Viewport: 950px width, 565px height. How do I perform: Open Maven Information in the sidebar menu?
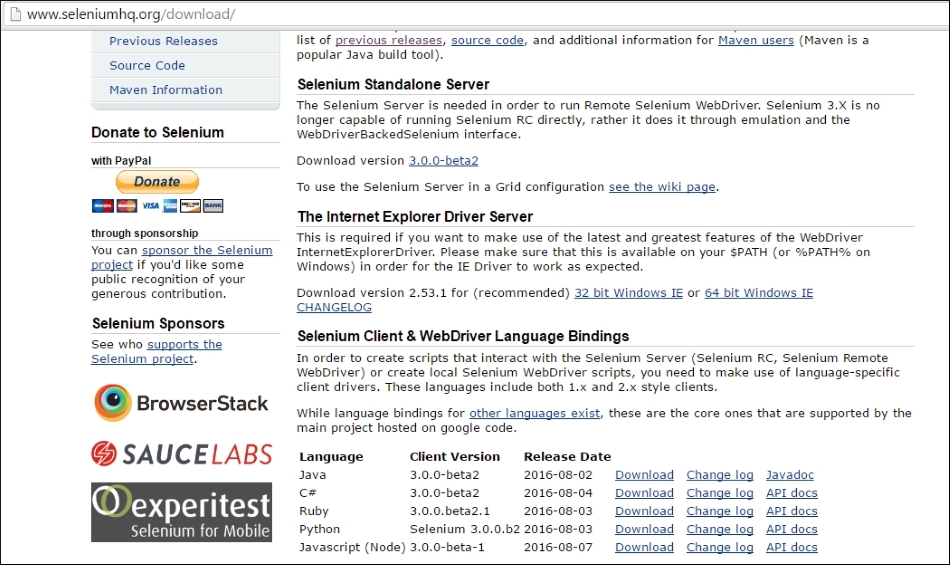(x=165, y=90)
